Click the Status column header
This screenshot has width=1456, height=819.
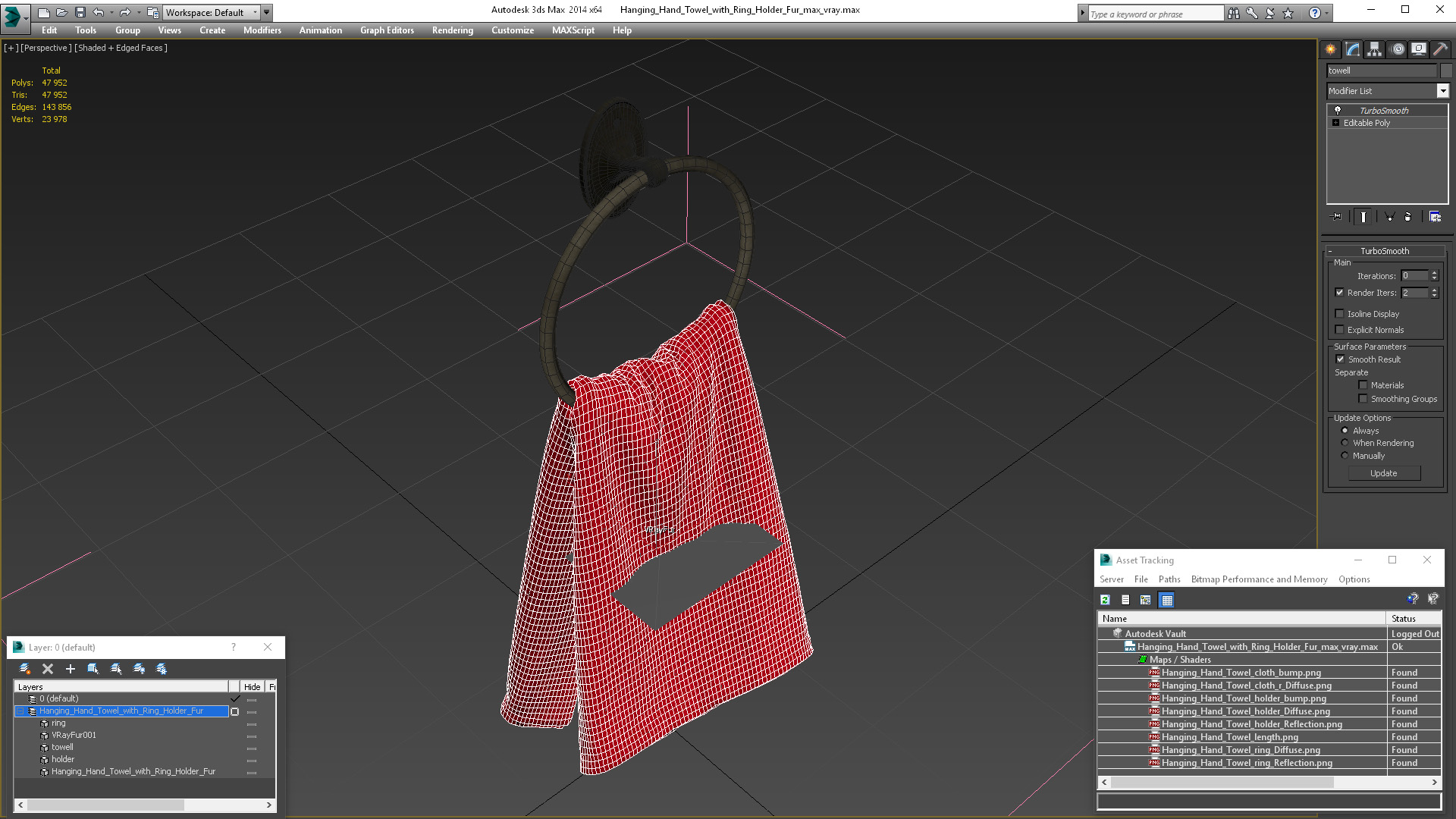(1414, 619)
